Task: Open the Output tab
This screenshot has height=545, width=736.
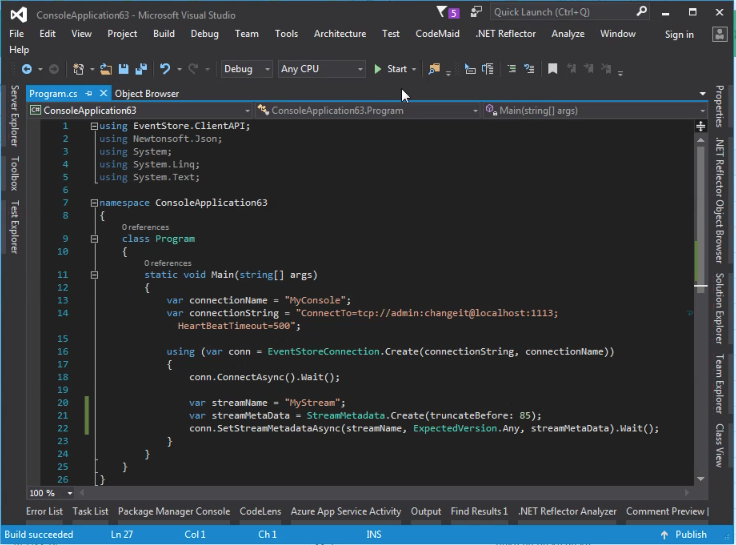Action: [x=426, y=511]
